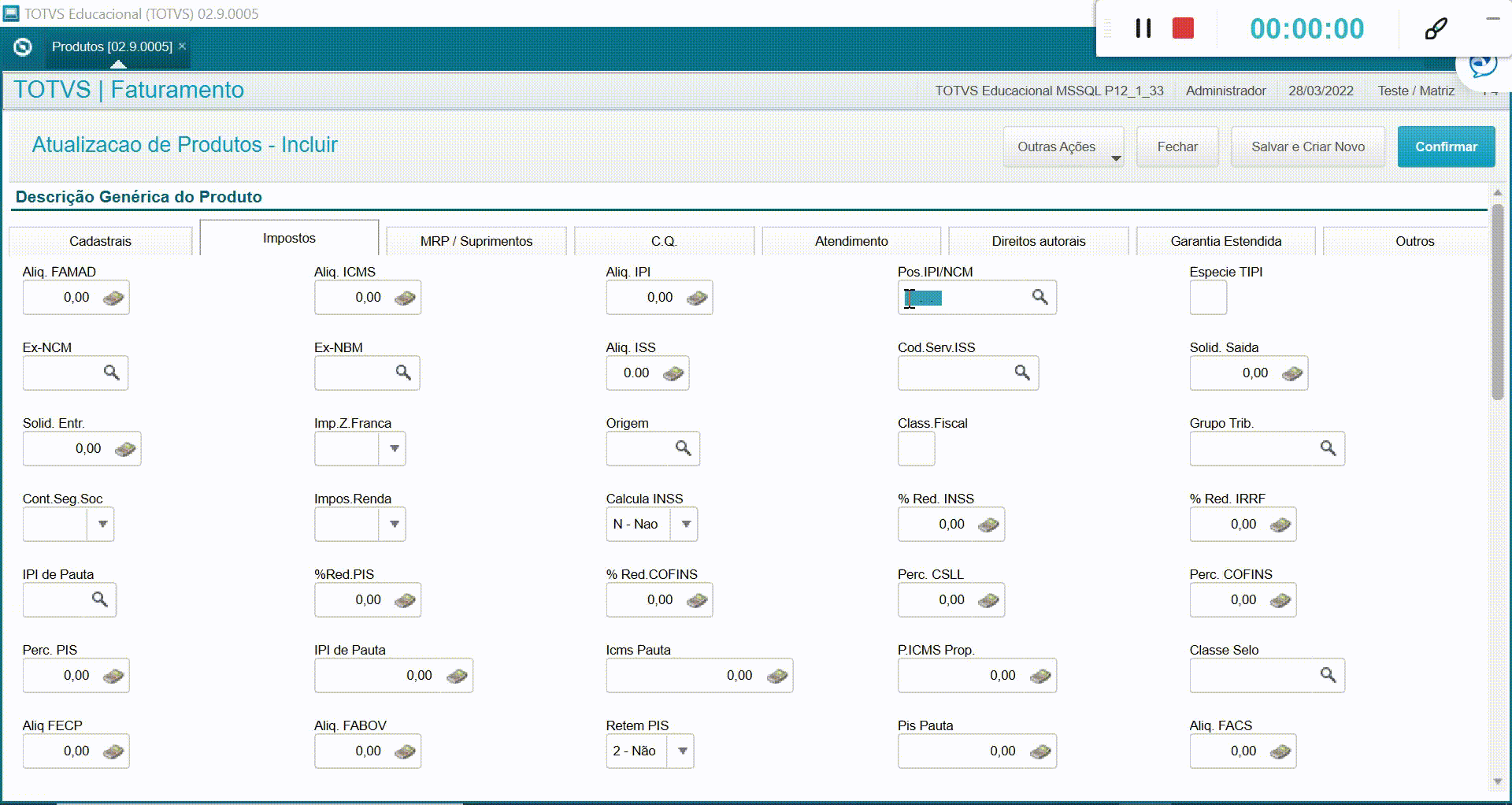Viewport: 1512px width, 805px height.
Task: Click the TOTVS home circular icon
Action: coord(23,47)
